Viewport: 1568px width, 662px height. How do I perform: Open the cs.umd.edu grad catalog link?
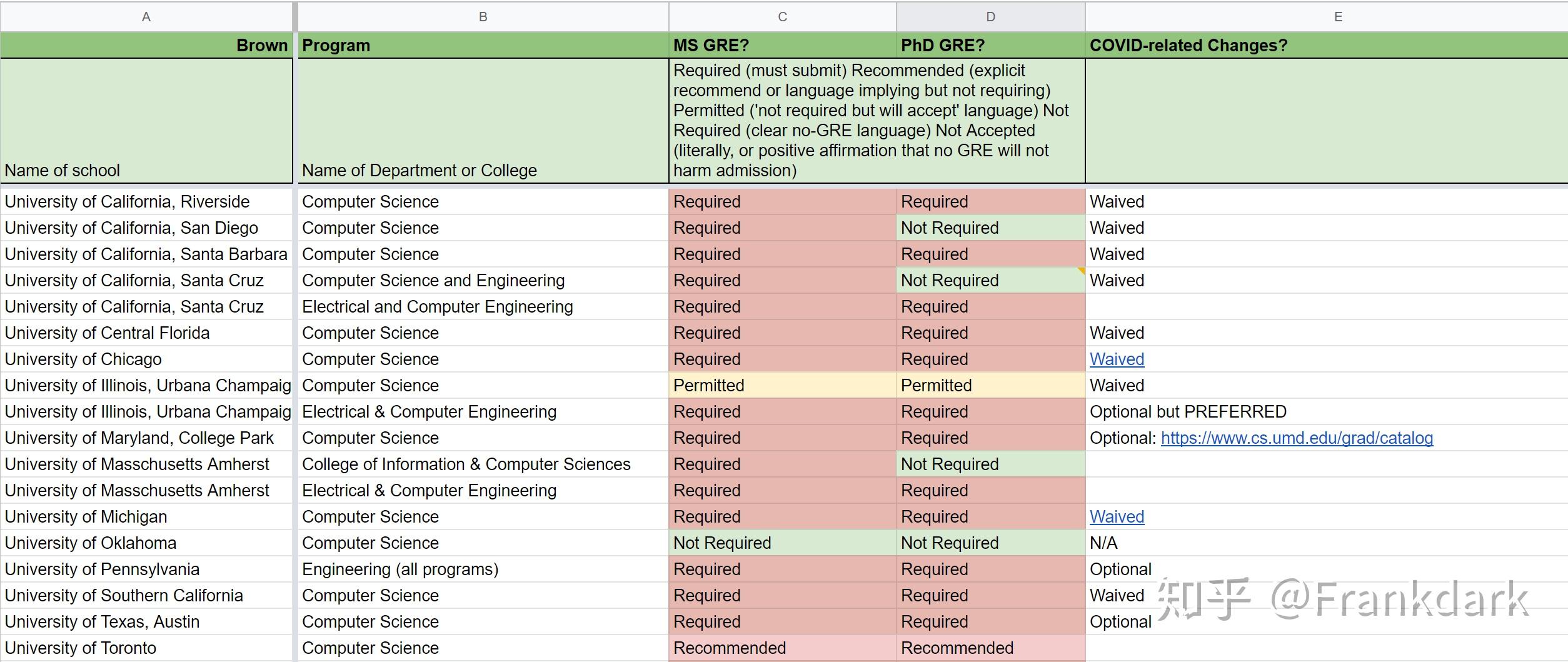point(1297,438)
